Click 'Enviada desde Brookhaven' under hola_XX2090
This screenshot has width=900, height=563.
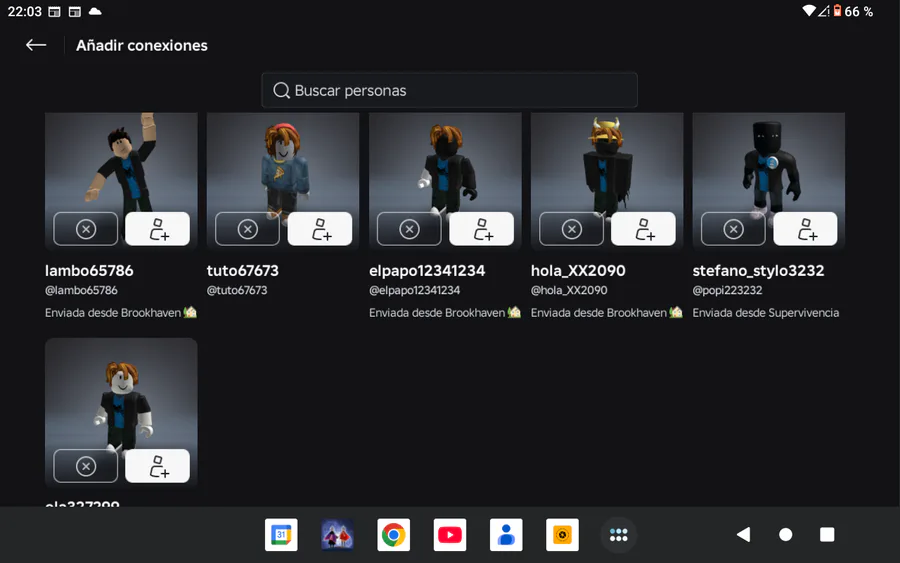(x=607, y=313)
